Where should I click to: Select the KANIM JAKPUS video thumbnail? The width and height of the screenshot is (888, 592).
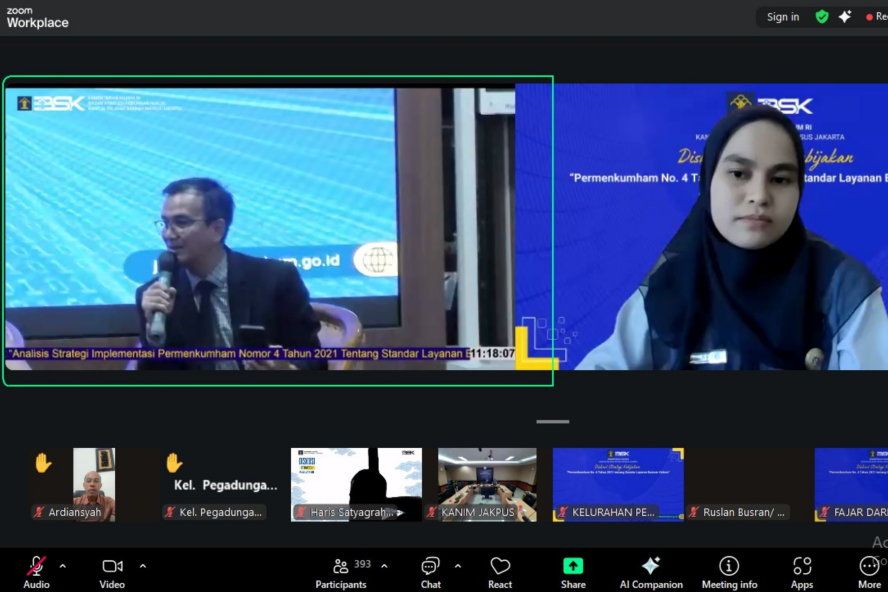[487, 484]
